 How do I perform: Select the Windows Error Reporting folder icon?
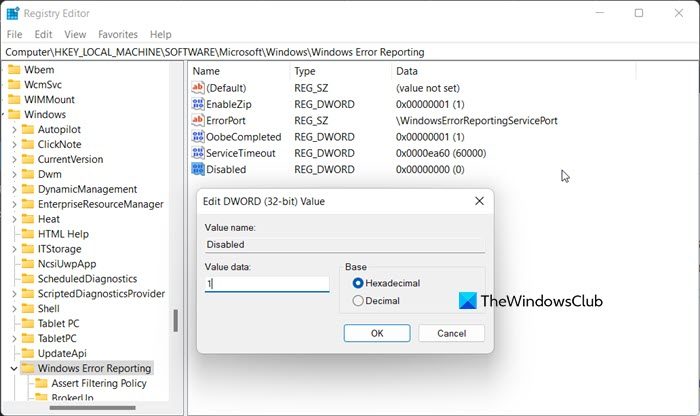(28, 368)
